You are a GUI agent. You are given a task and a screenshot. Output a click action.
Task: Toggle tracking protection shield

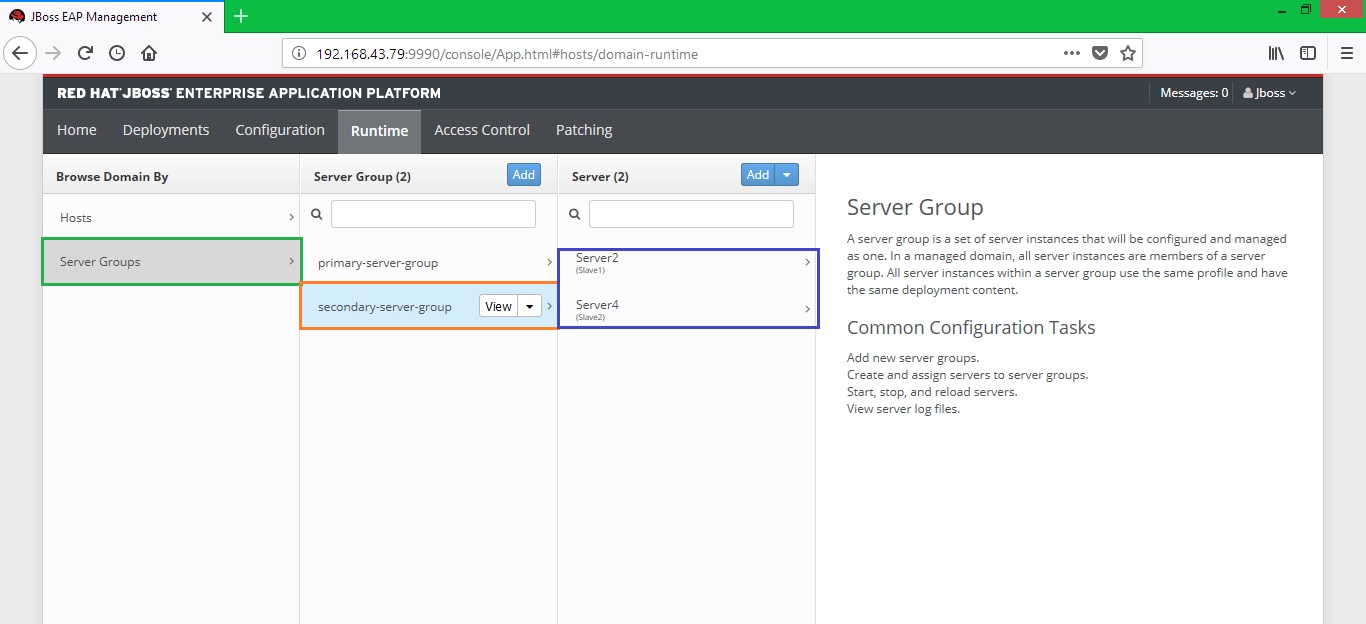coord(1100,54)
